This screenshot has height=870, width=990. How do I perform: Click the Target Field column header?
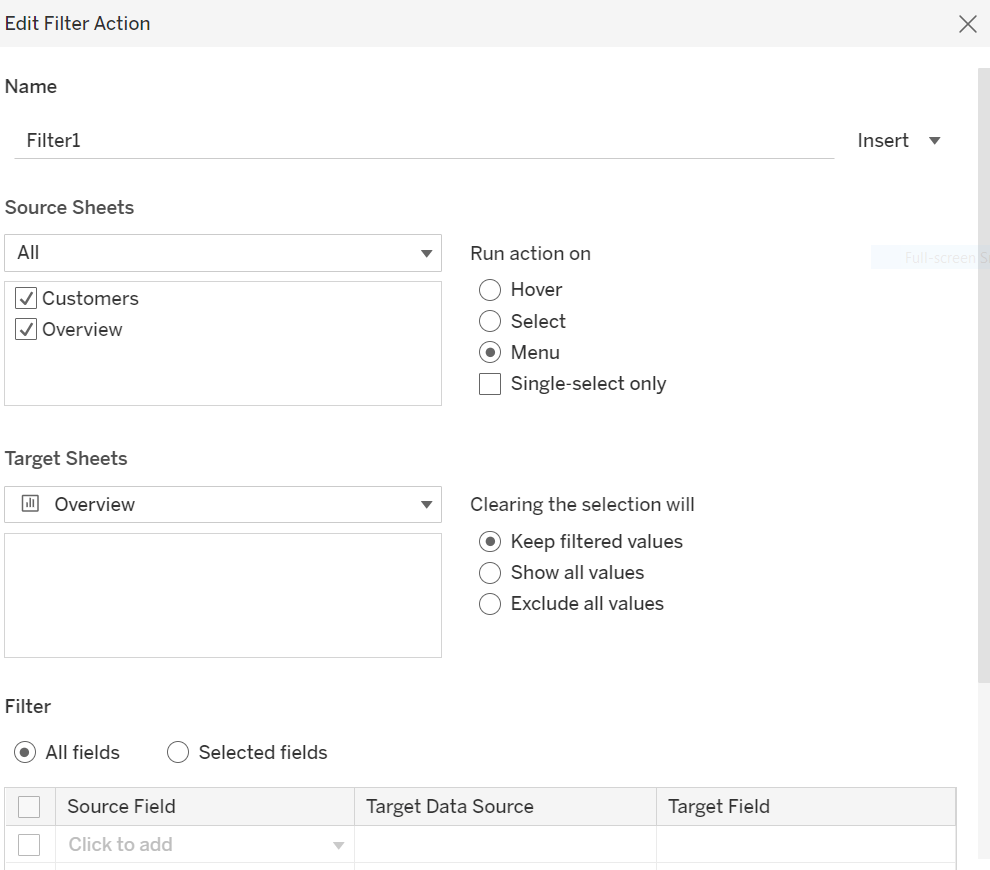point(806,806)
